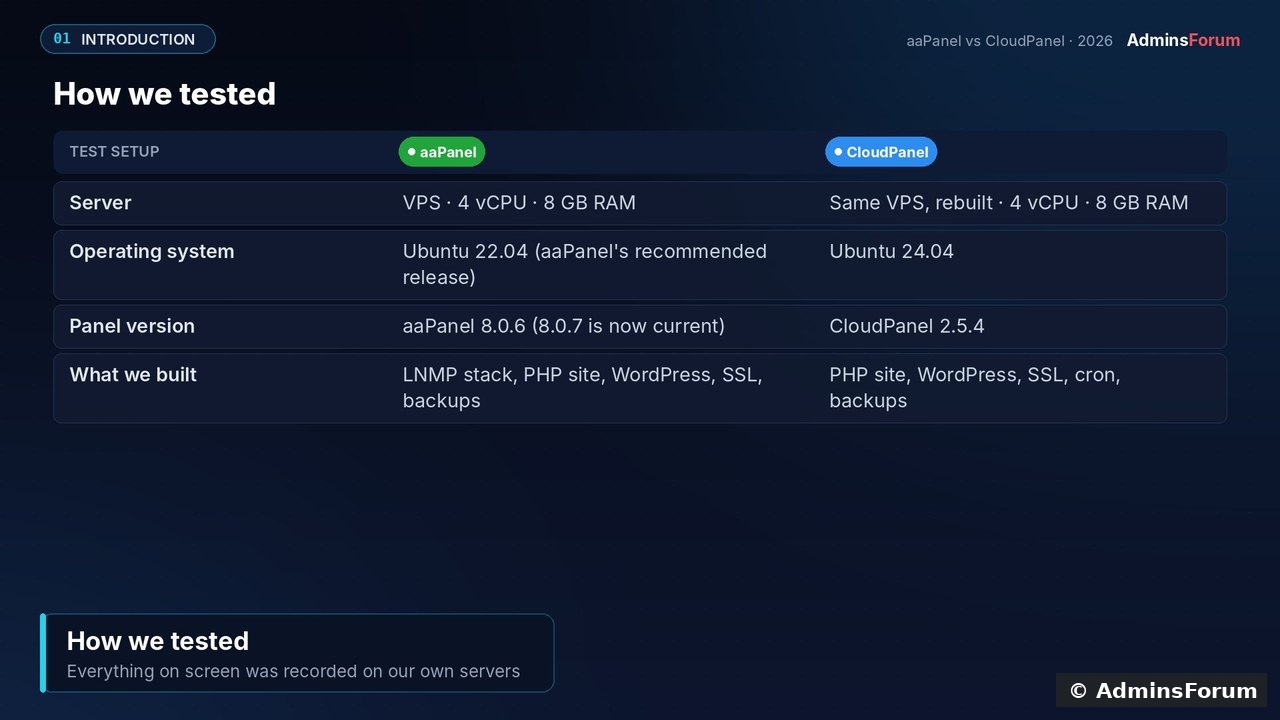The image size is (1280, 720).
Task: Click the 'Operating system' row label
Action: coord(152,252)
